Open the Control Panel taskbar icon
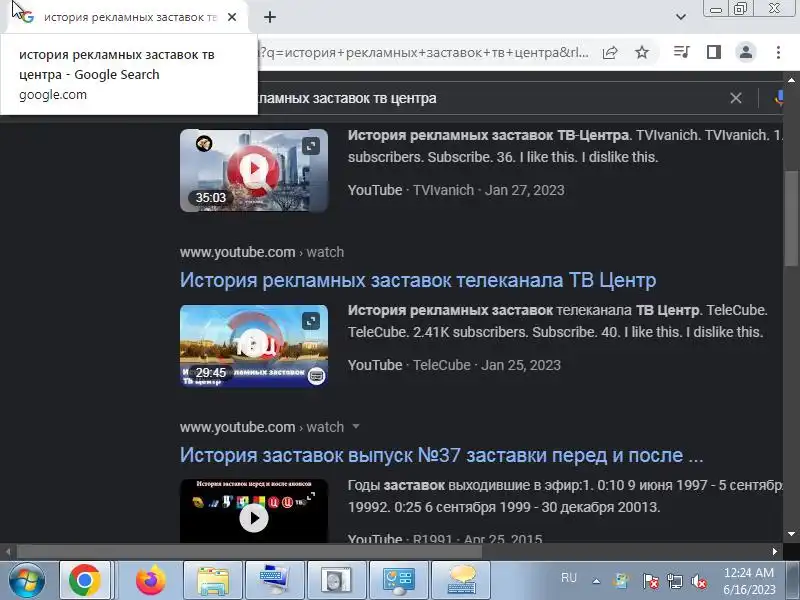The height and width of the screenshot is (600, 800). 398,580
